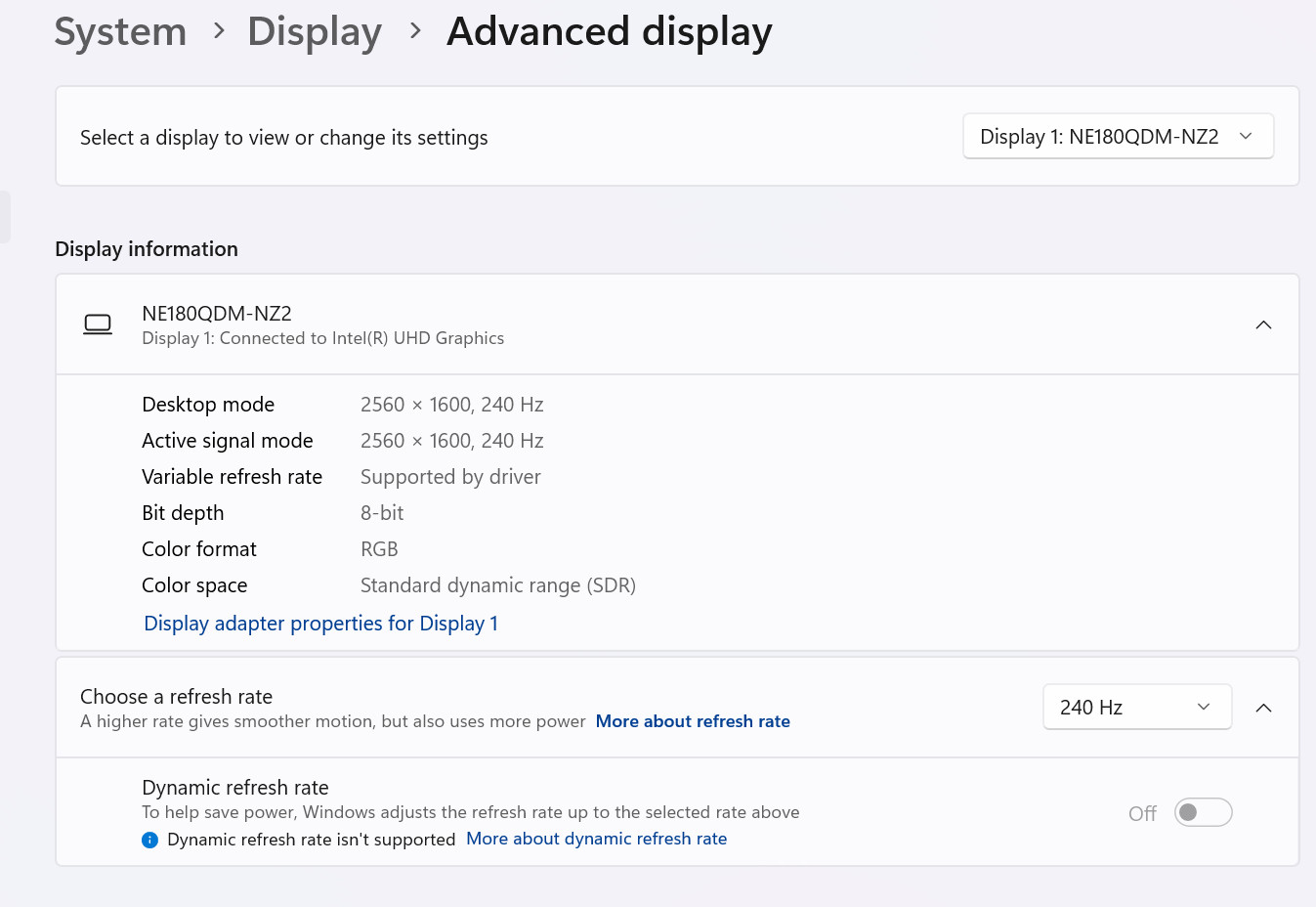
Task: Click the Color format label
Action: pos(199,549)
